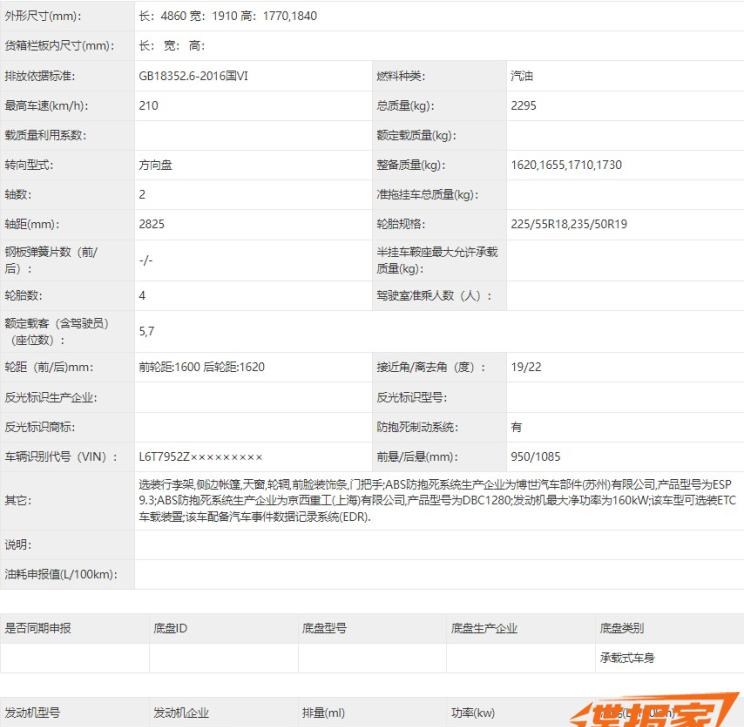Select seating capacity value 5,7
The width and height of the screenshot is (744, 727).
pos(147,331)
